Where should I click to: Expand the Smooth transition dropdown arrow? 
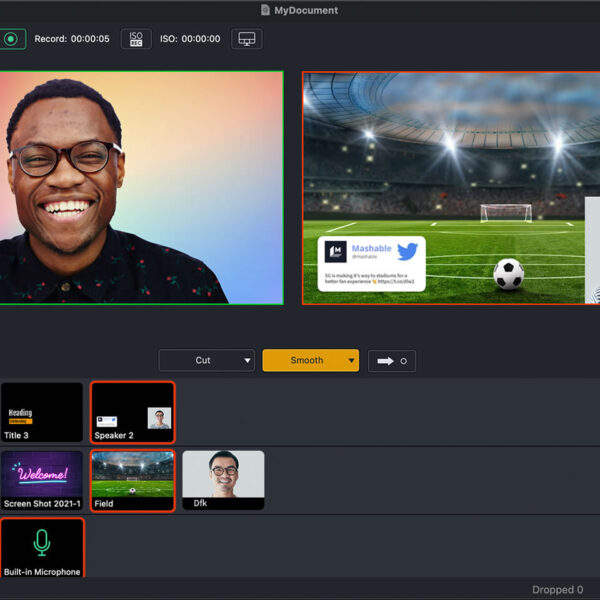click(351, 361)
